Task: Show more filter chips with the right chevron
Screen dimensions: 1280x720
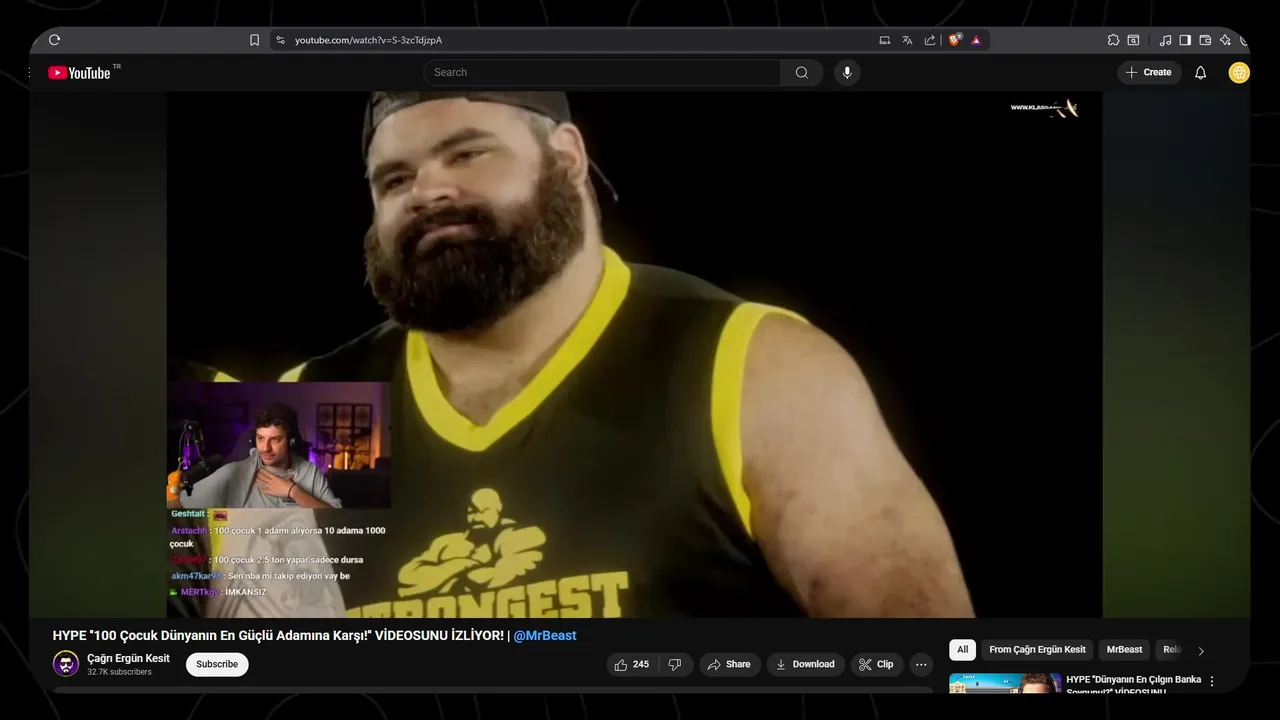Action: (1201, 651)
